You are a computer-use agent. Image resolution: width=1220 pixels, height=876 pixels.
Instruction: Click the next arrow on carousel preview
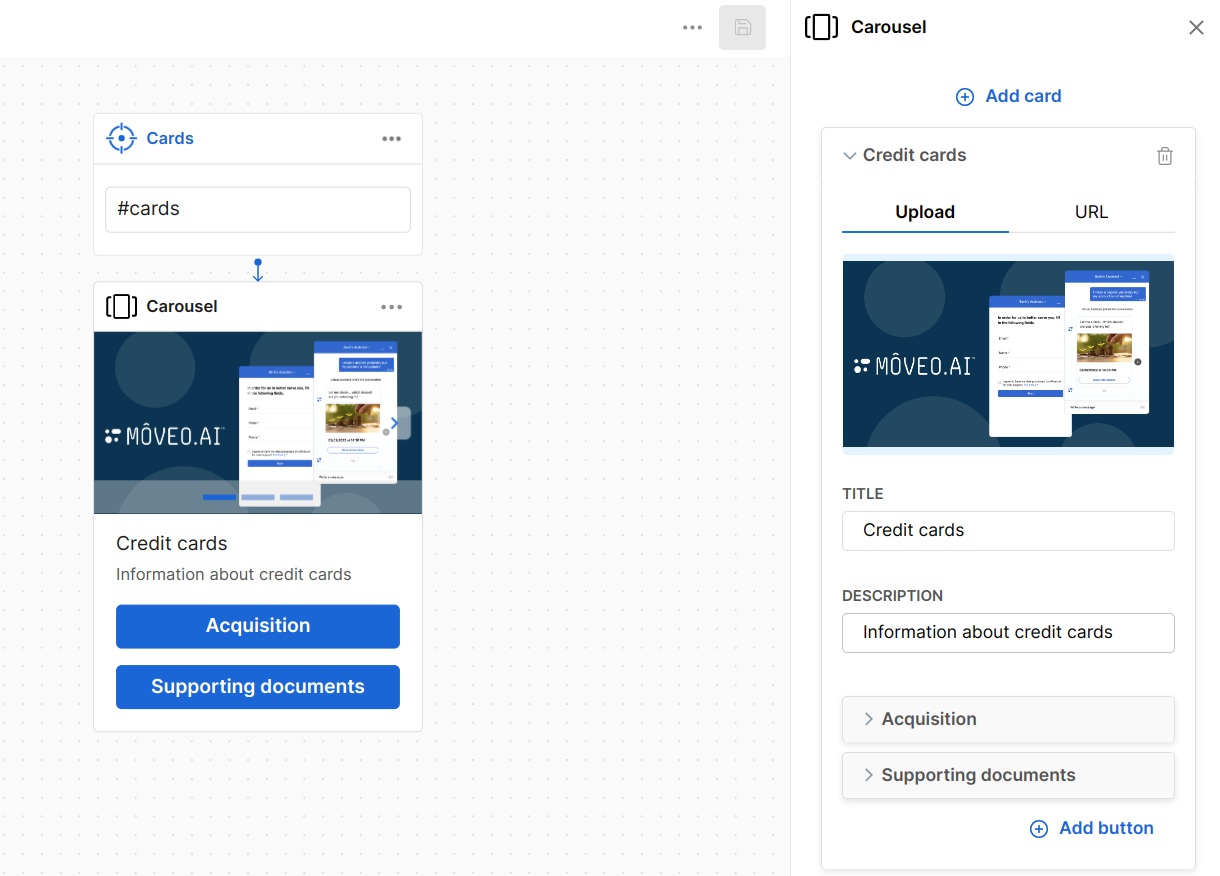(395, 423)
